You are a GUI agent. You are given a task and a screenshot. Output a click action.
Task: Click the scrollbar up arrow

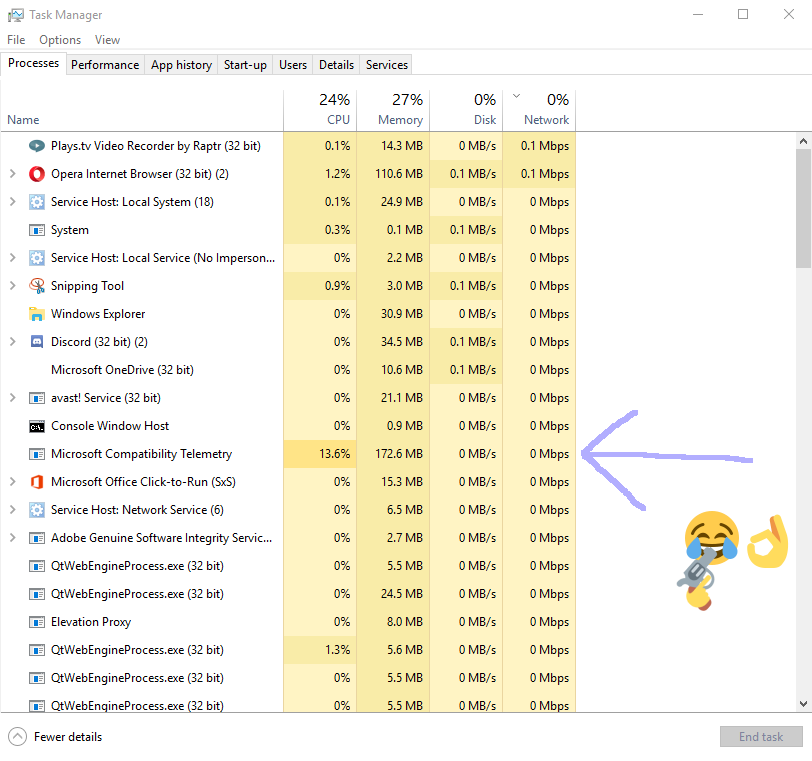coord(803,141)
